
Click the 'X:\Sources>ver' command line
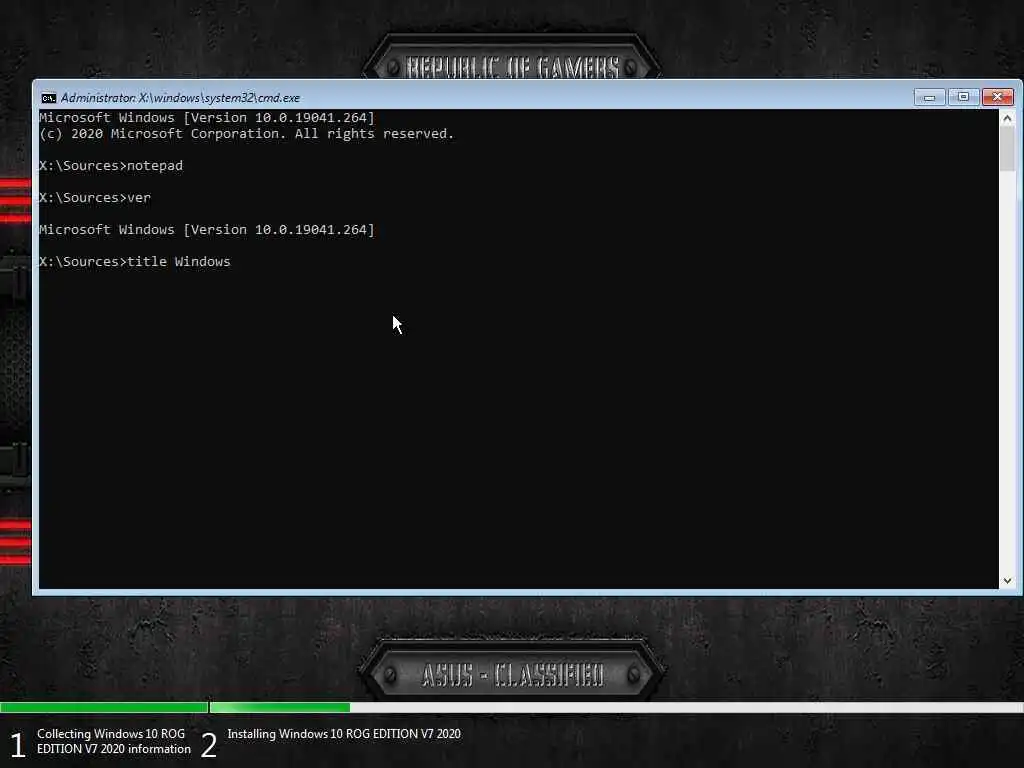click(95, 198)
